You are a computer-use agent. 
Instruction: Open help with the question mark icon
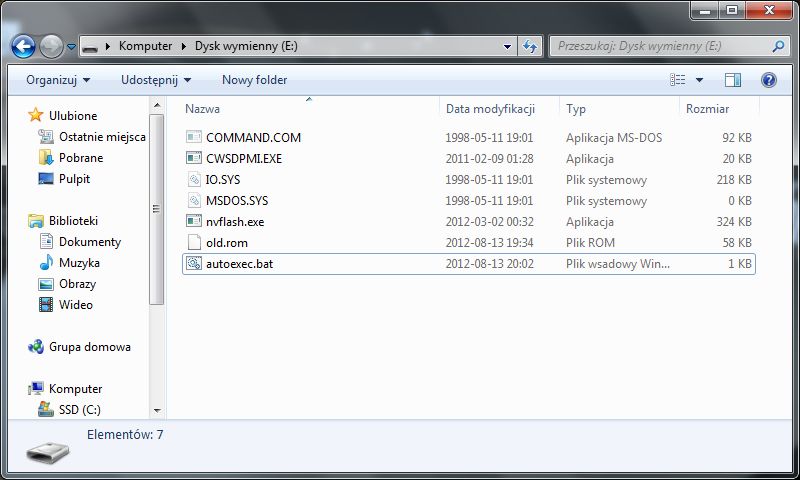(769, 80)
